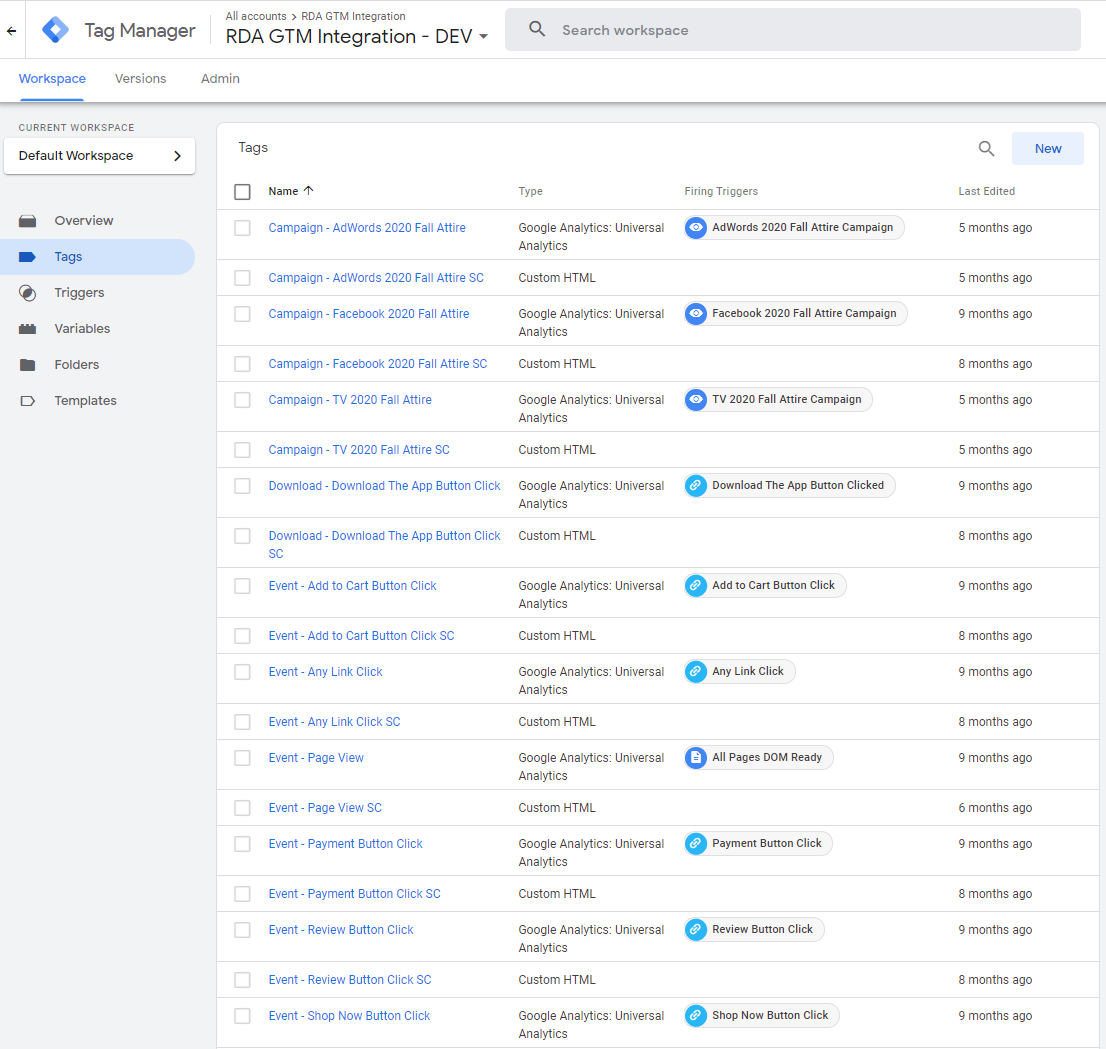This screenshot has width=1106, height=1049.
Task: Check the box for Campaign - AdWords 2020 Fall Attire
Action: 242,228
